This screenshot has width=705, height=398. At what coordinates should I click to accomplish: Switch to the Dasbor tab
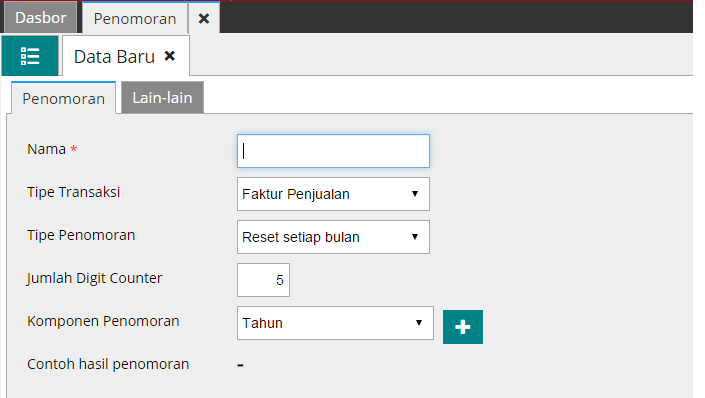[x=40, y=18]
